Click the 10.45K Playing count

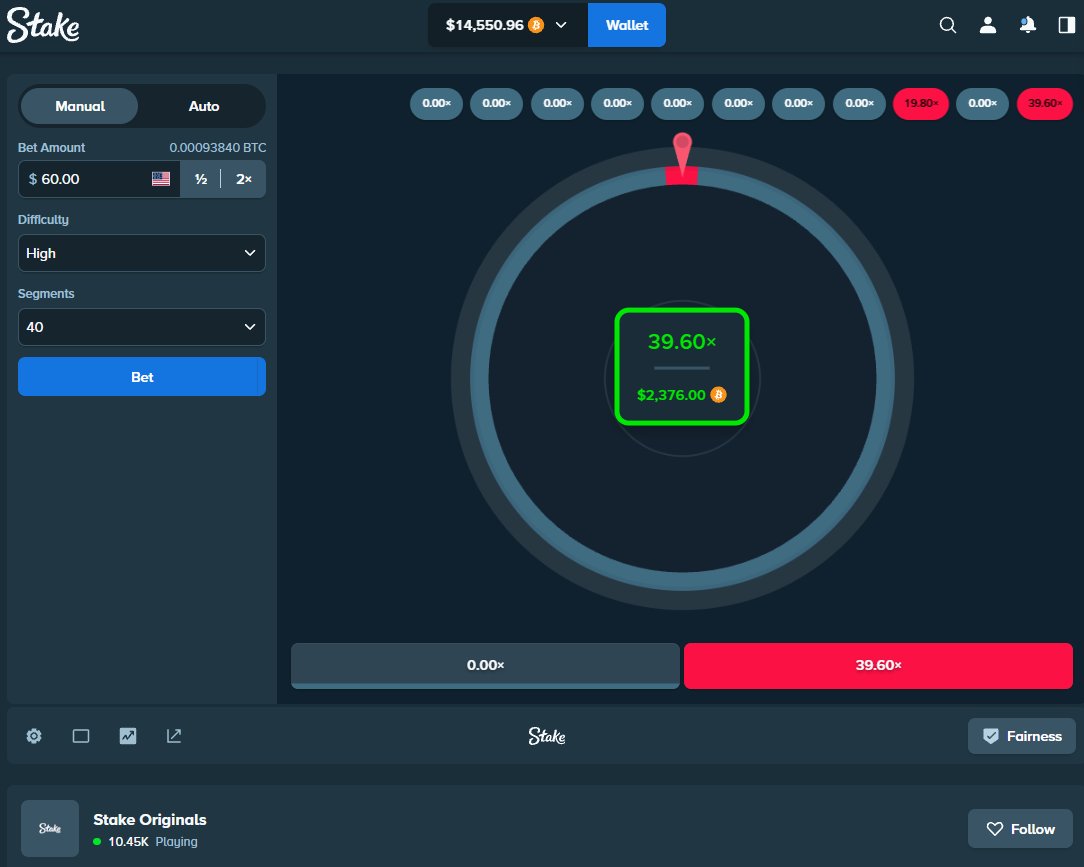click(x=153, y=842)
